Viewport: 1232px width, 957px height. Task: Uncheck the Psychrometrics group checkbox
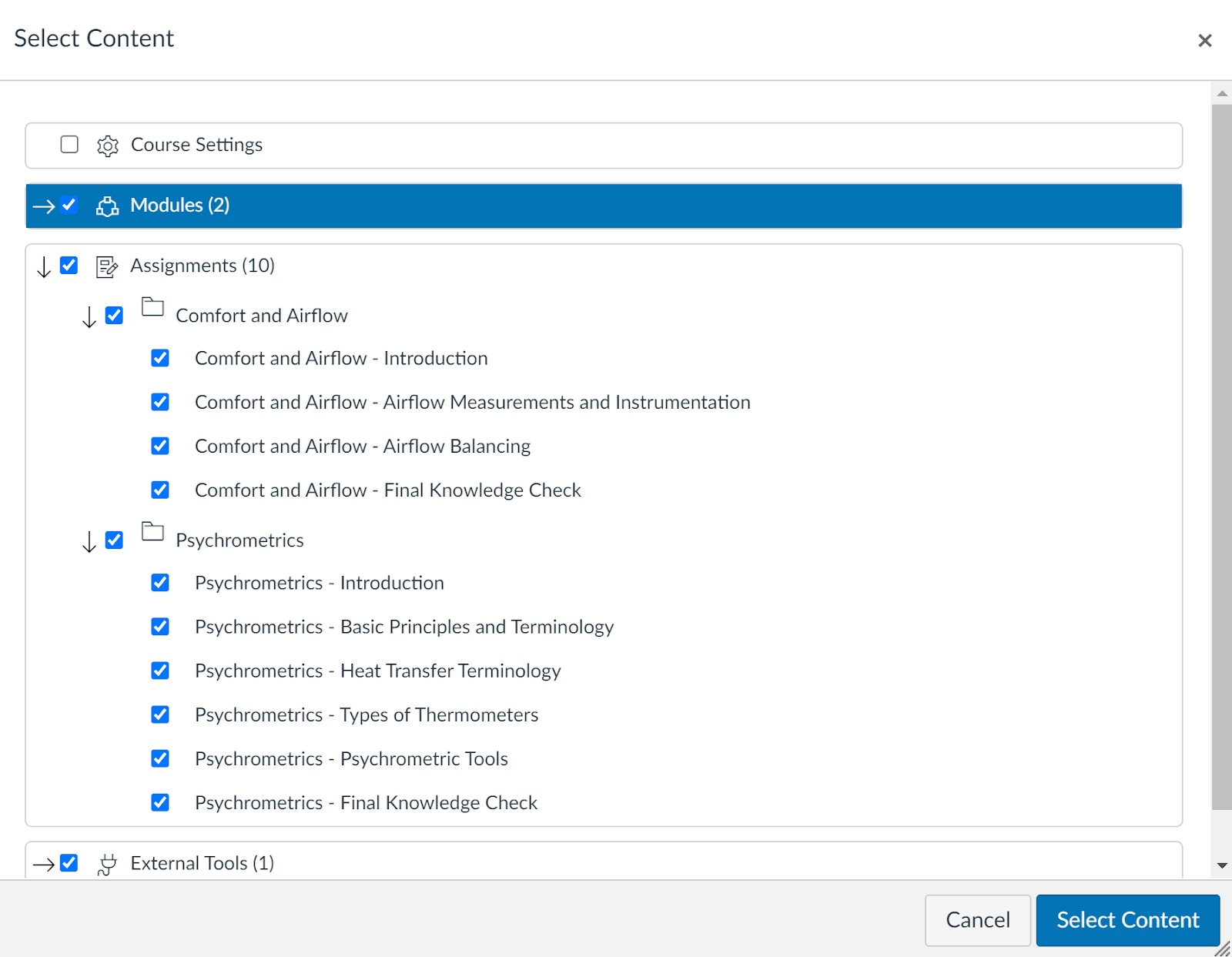114,540
